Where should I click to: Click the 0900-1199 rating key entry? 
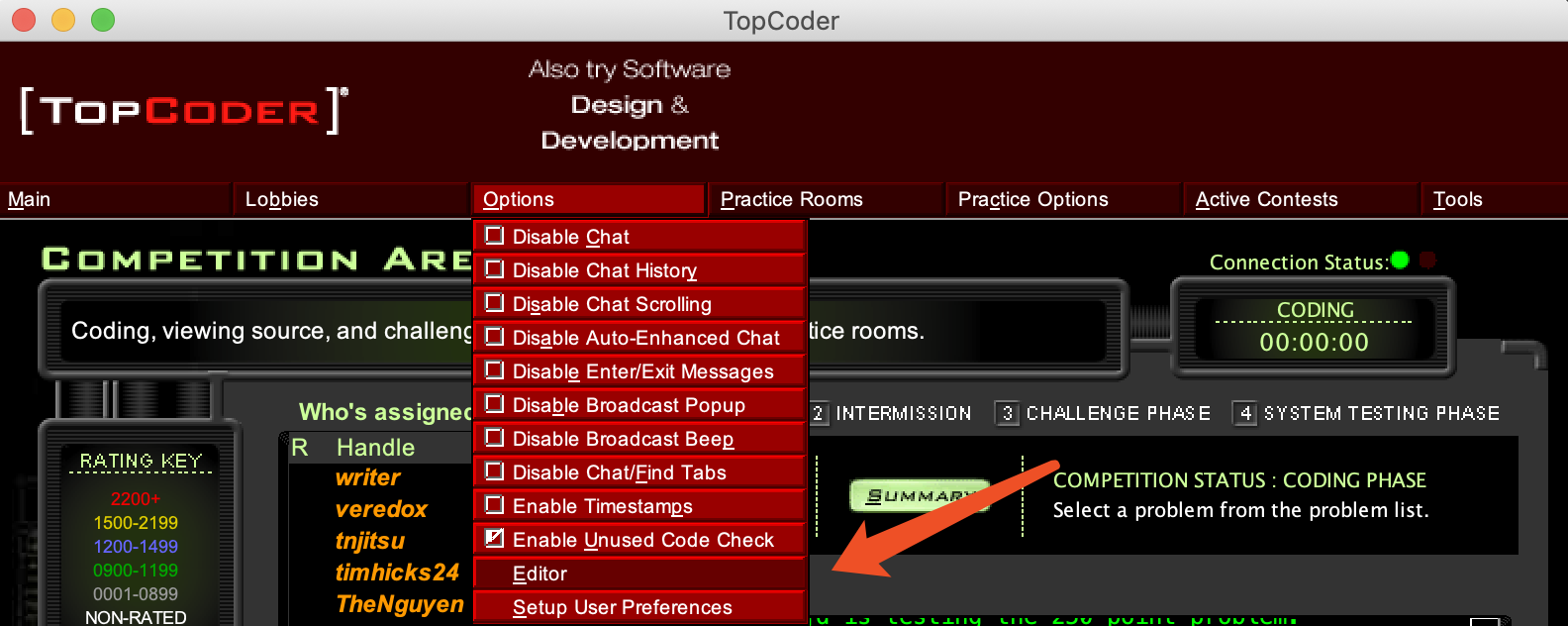point(136,571)
